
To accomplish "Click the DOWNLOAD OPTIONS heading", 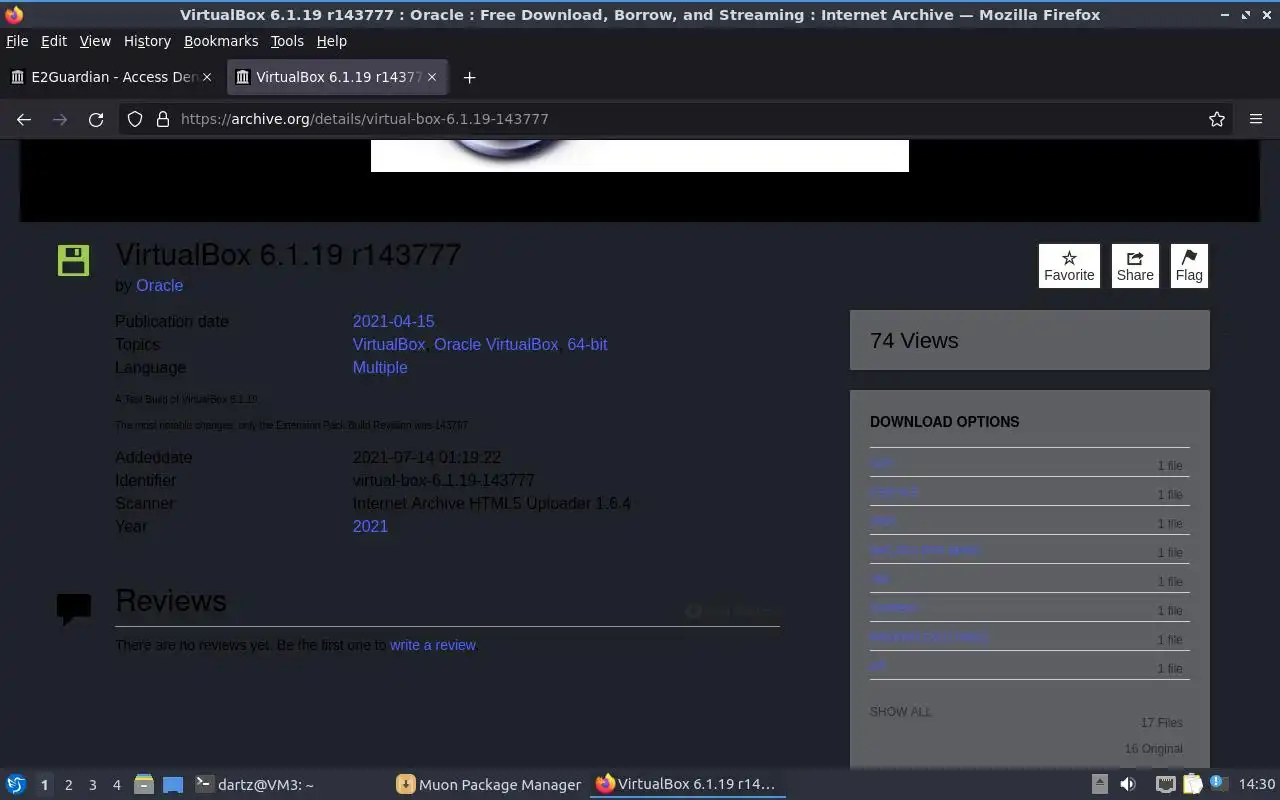I will point(945,422).
